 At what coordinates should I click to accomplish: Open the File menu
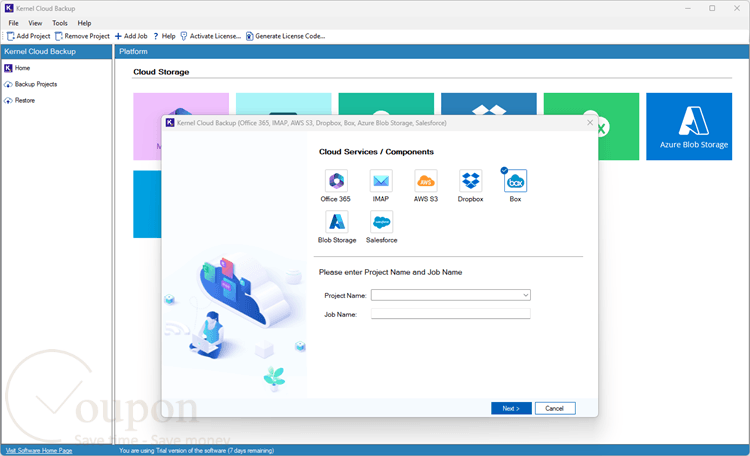tap(13, 23)
